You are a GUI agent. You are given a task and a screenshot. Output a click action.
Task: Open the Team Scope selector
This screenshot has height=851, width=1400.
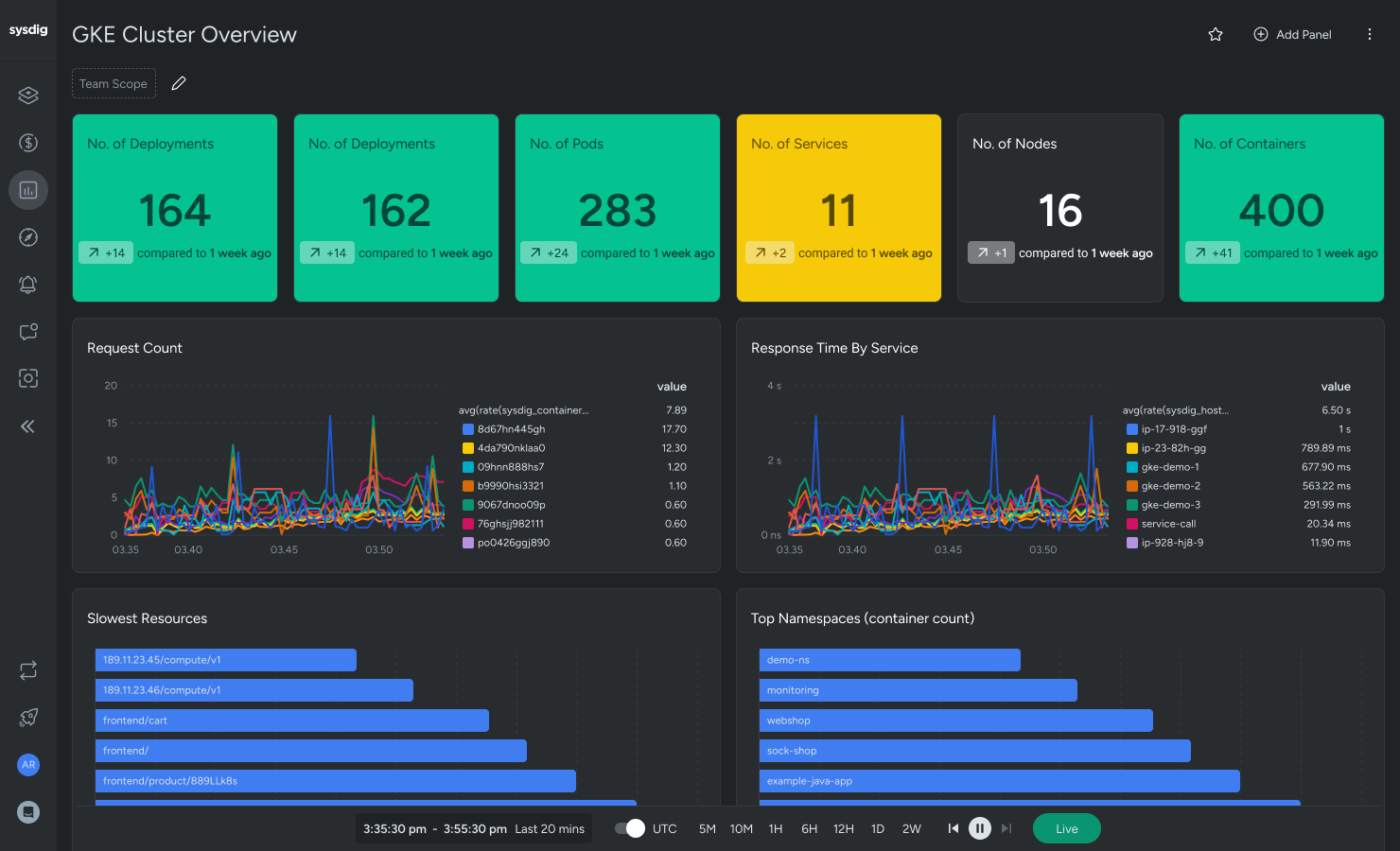pyautogui.click(x=114, y=83)
